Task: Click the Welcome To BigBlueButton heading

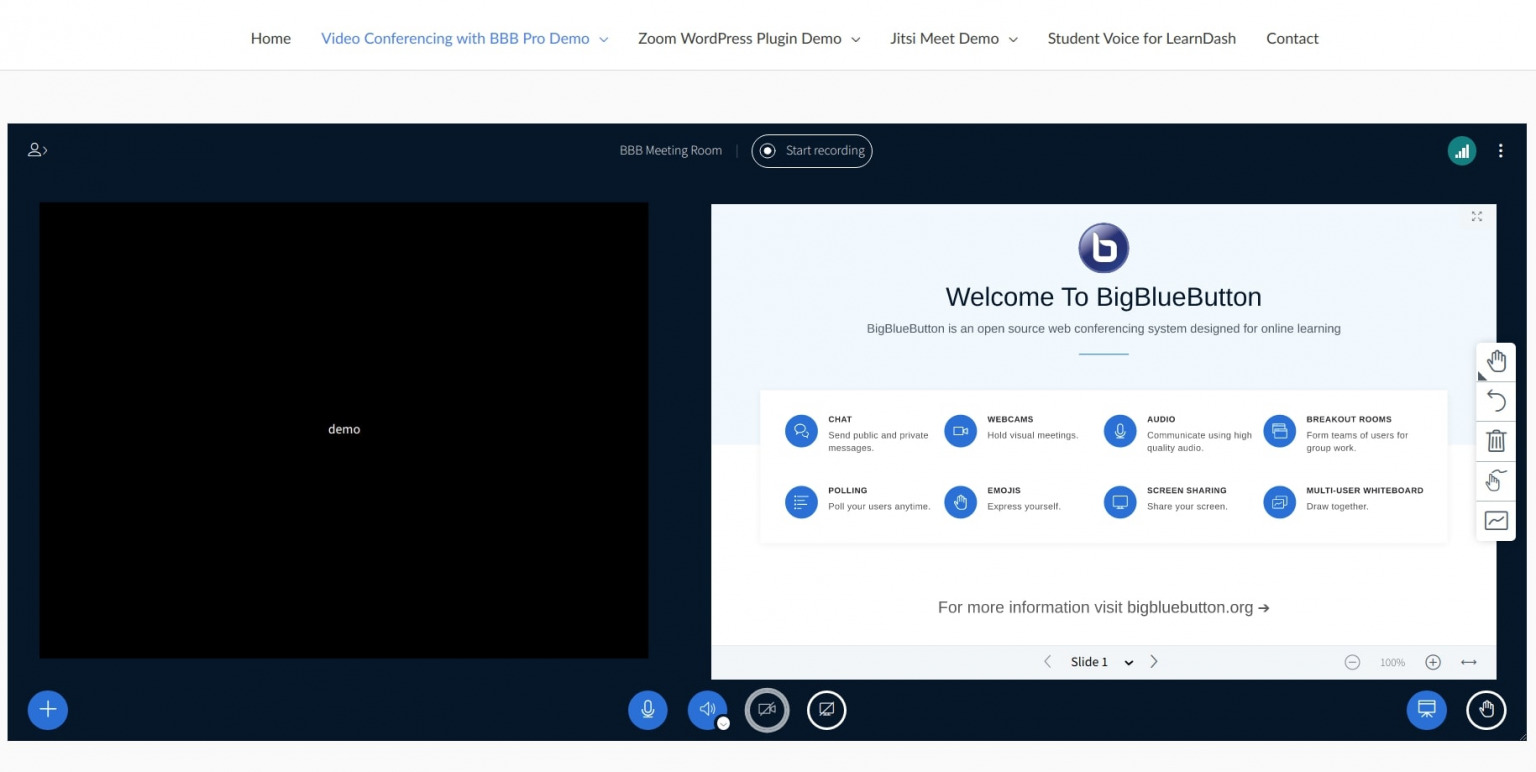Action: [x=1103, y=297]
